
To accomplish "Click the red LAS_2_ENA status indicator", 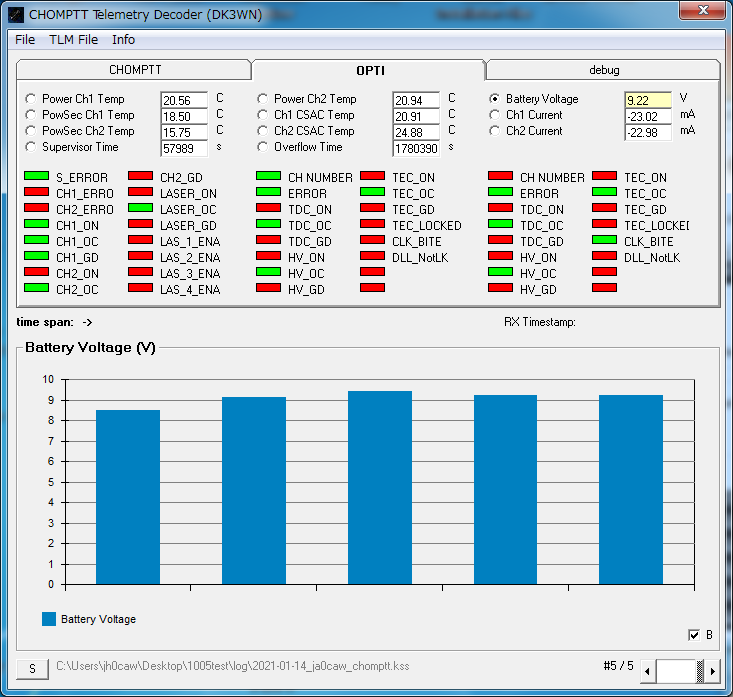I will click(141, 256).
